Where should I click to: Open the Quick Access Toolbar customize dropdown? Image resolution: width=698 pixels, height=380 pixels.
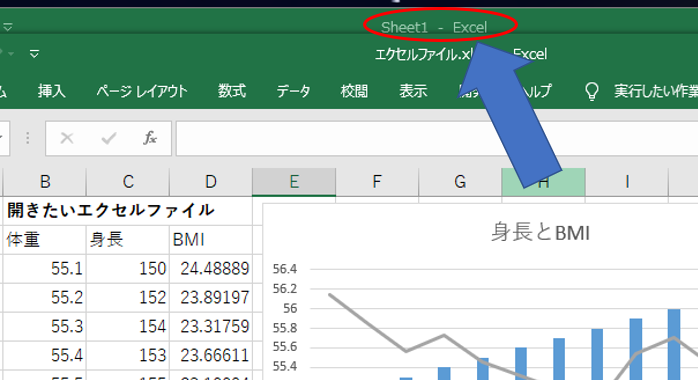pyautogui.click(x=34, y=54)
